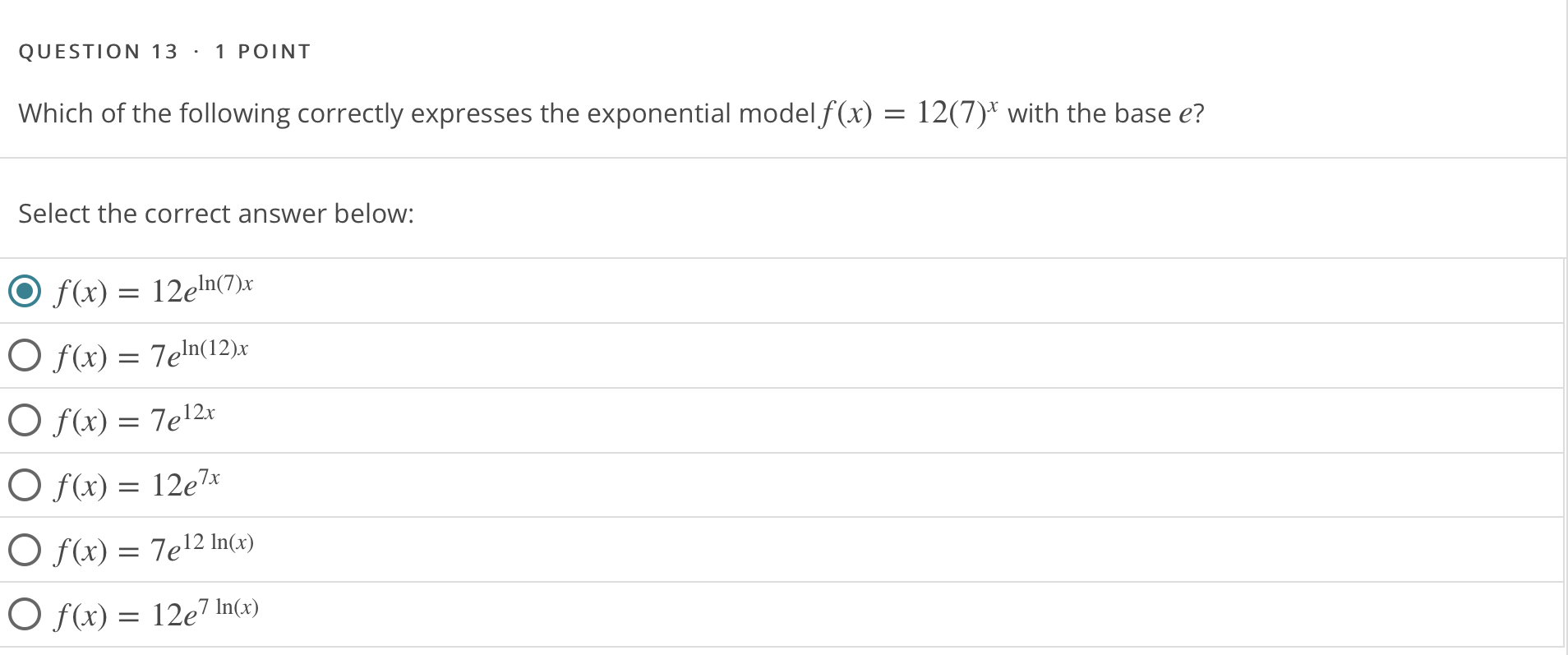Select the radio button for 12e^7x

point(25,485)
